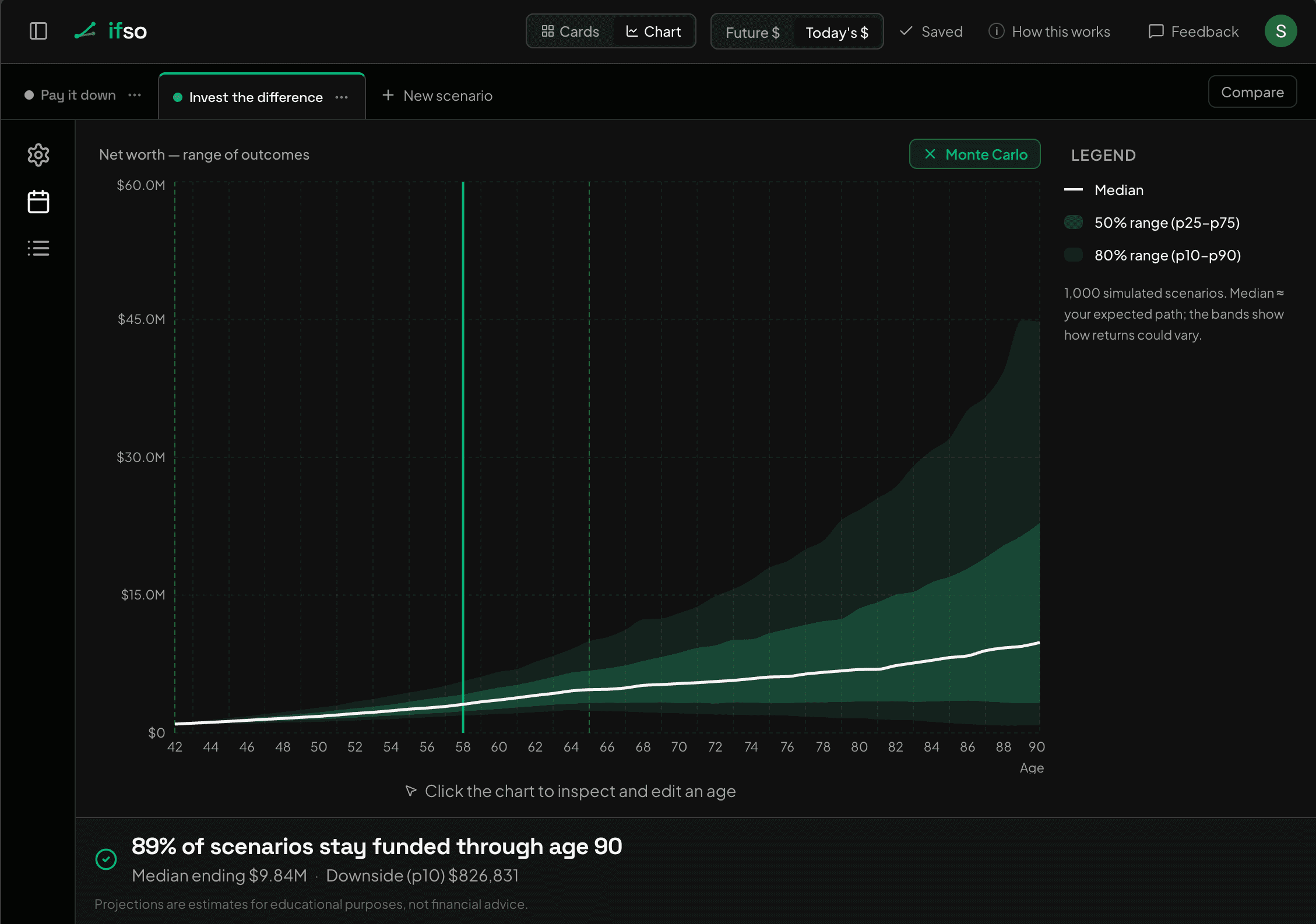This screenshot has width=1316, height=924.
Task: Click the X icon on Monte Carlo chip
Action: 930,154
